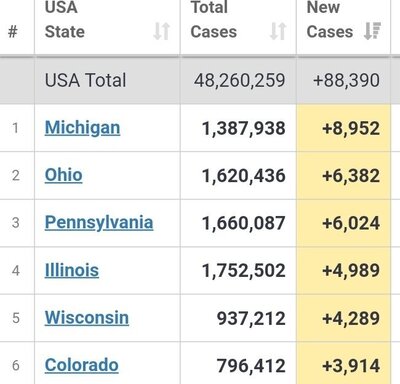The image size is (400, 384).
Task: Sort by New Cases descending icon
Action: click(x=372, y=31)
